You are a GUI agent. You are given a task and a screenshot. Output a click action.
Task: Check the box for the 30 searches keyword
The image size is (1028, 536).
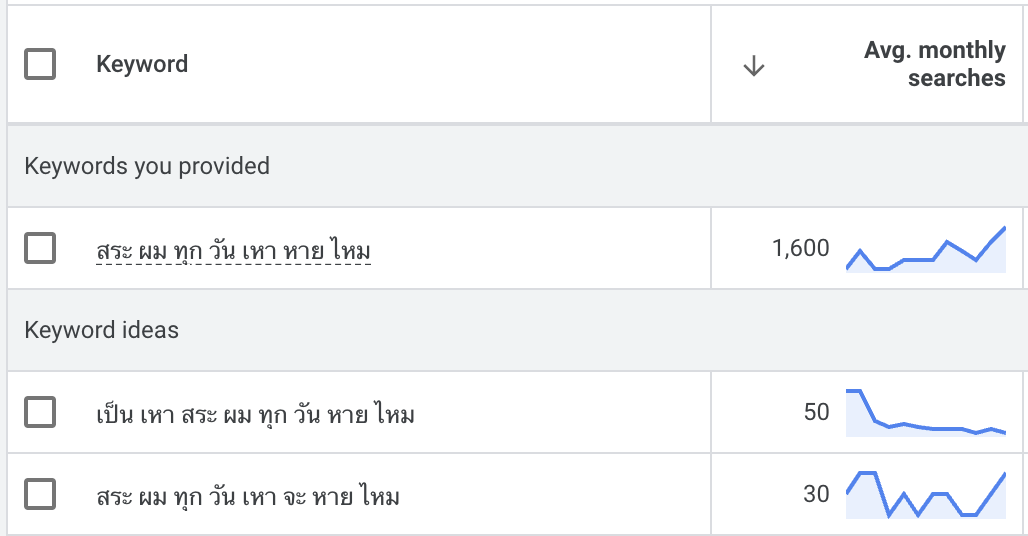click(x=40, y=494)
